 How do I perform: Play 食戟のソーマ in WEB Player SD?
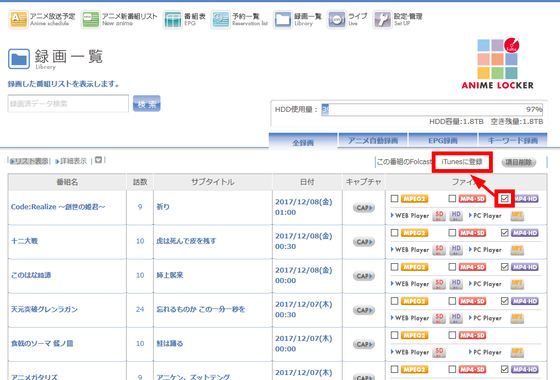click(439, 352)
